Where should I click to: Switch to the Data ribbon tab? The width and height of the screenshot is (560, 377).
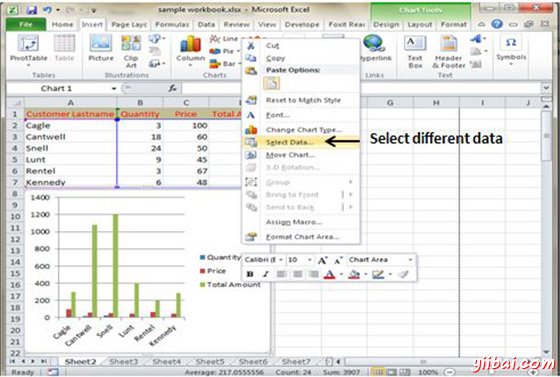coord(206,24)
